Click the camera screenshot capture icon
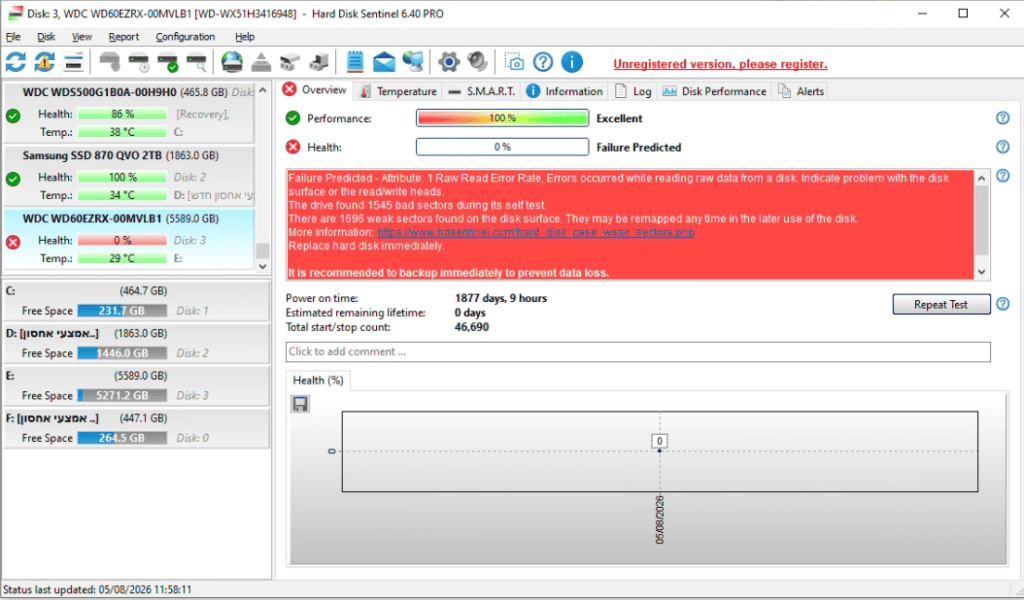Image resolution: width=1024 pixels, height=600 pixels. click(x=514, y=62)
